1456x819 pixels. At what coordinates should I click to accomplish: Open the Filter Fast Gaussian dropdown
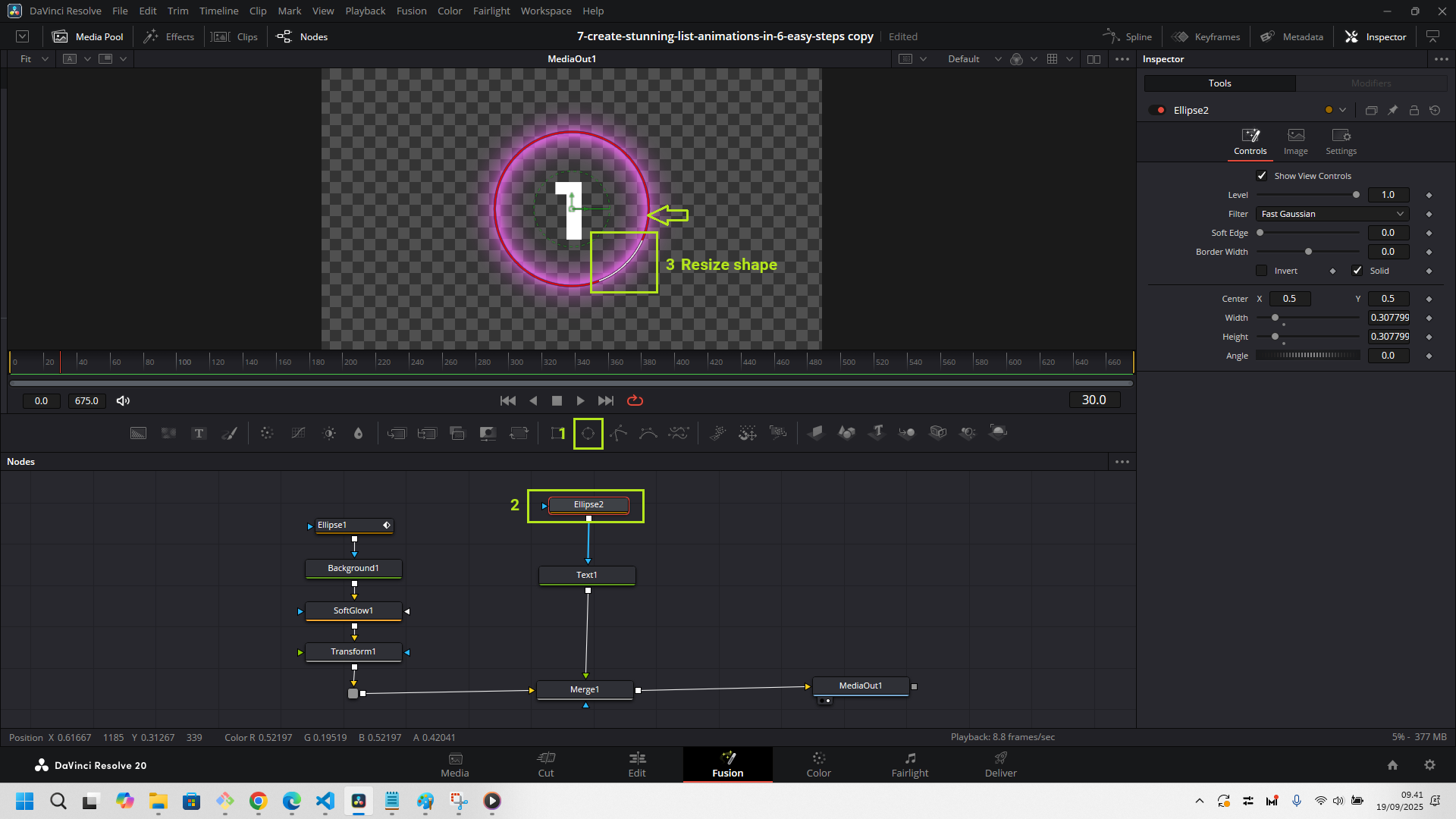(1332, 214)
